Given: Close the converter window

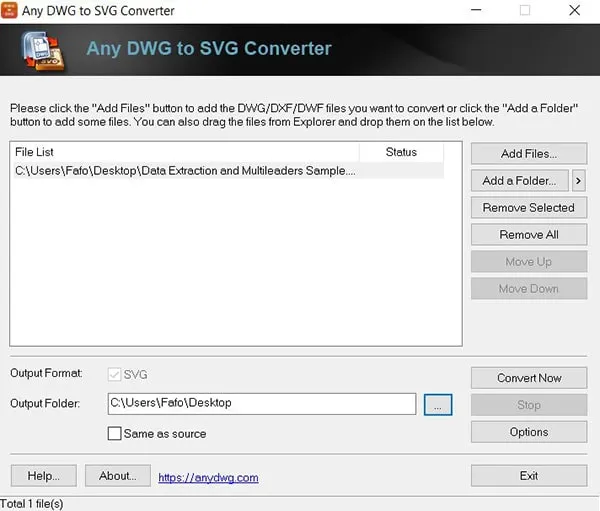Looking at the screenshot, I should (574, 10).
